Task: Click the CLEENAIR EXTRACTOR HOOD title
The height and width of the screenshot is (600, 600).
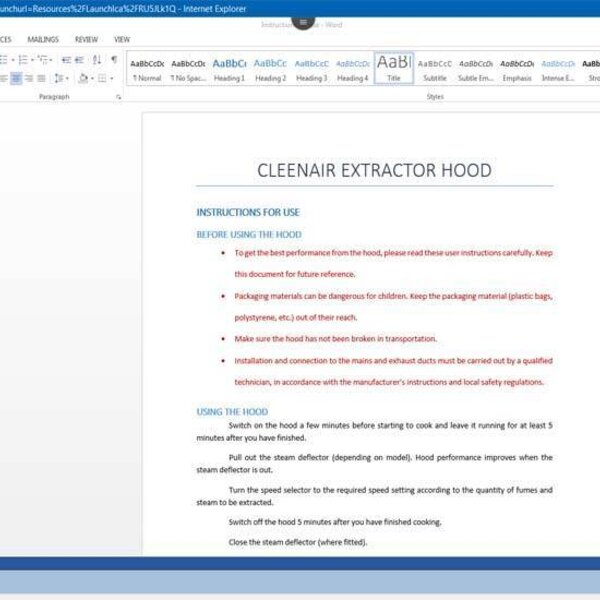Action: point(374,171)
